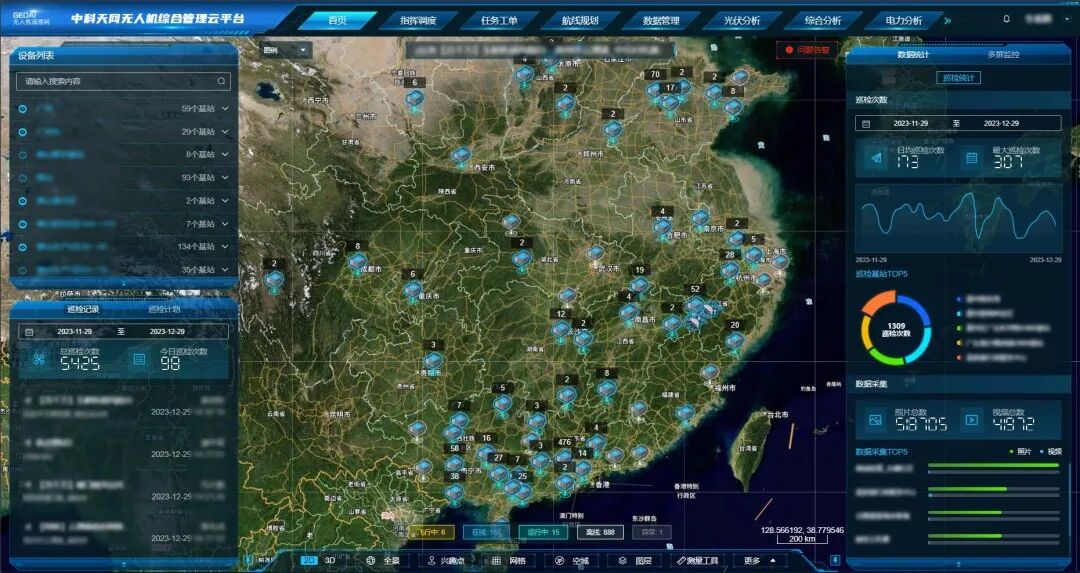The image size is (1080, 573).
Task: Click the 视频 blue legend dot
Action: tap(1041, 452)
